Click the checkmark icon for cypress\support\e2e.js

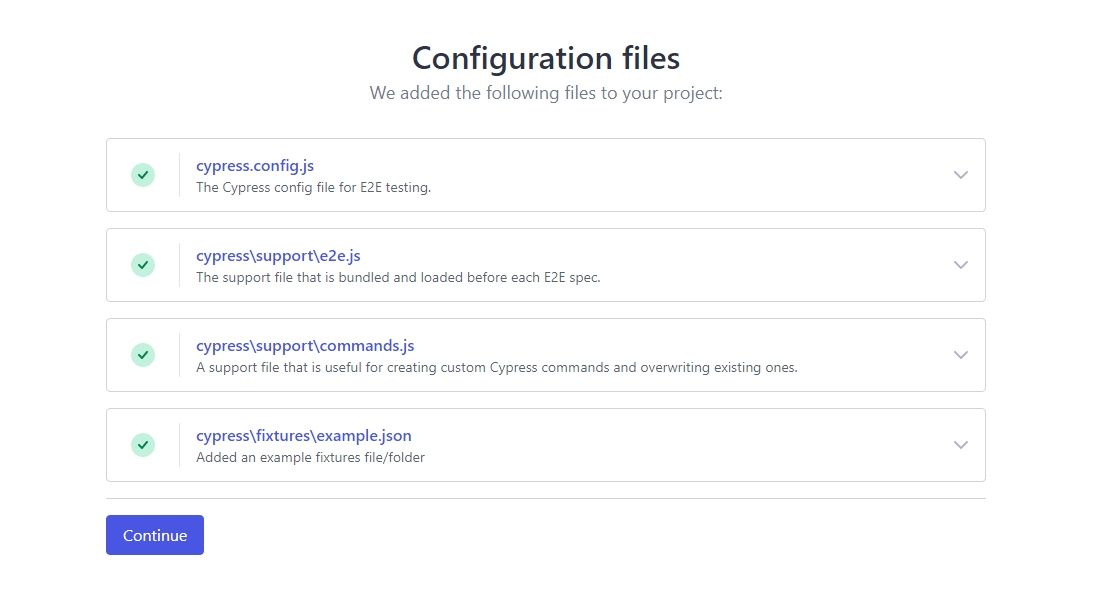143,264
